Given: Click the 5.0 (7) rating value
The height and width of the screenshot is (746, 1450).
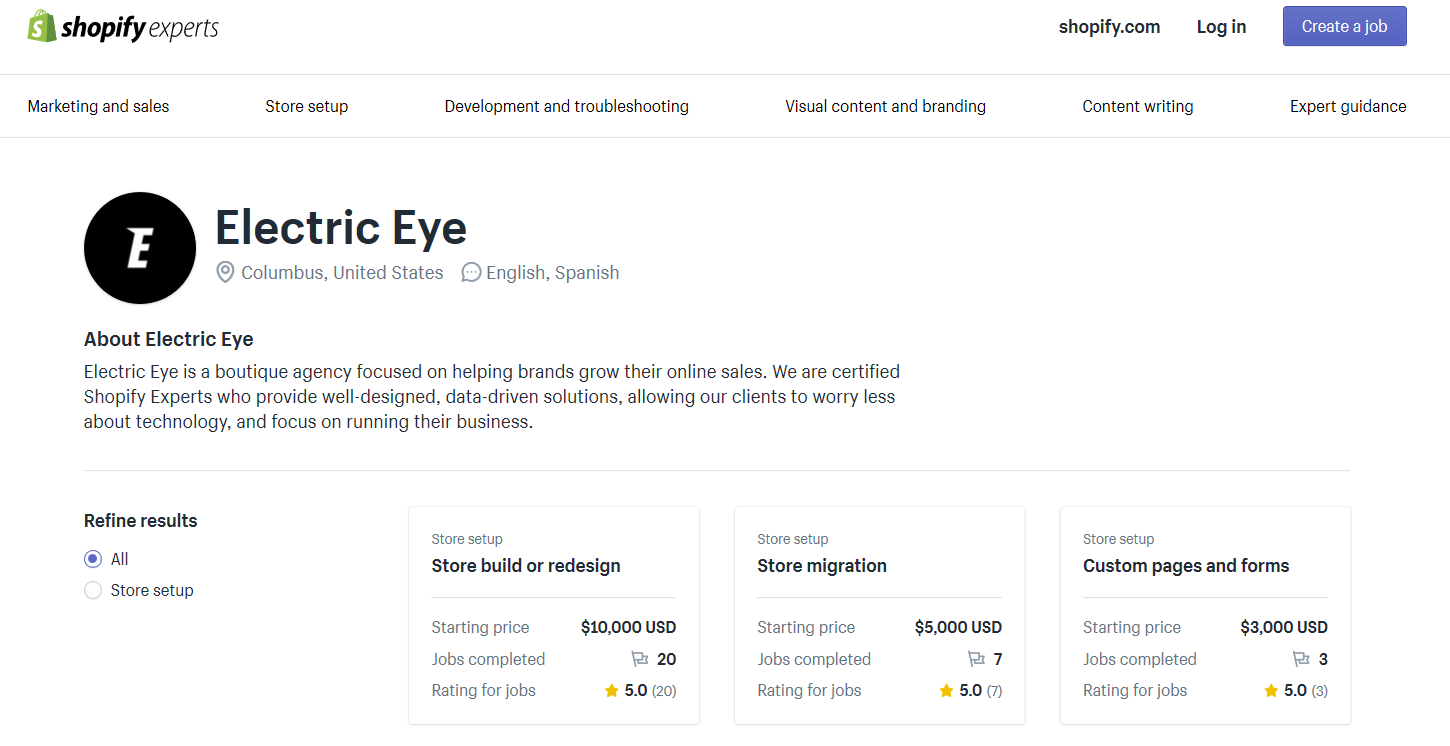Looking at the screenshot, I should 980,690.
